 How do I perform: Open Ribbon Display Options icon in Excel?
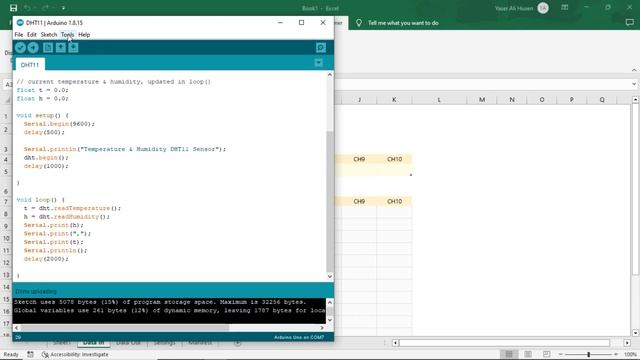(x=564, y=8)
